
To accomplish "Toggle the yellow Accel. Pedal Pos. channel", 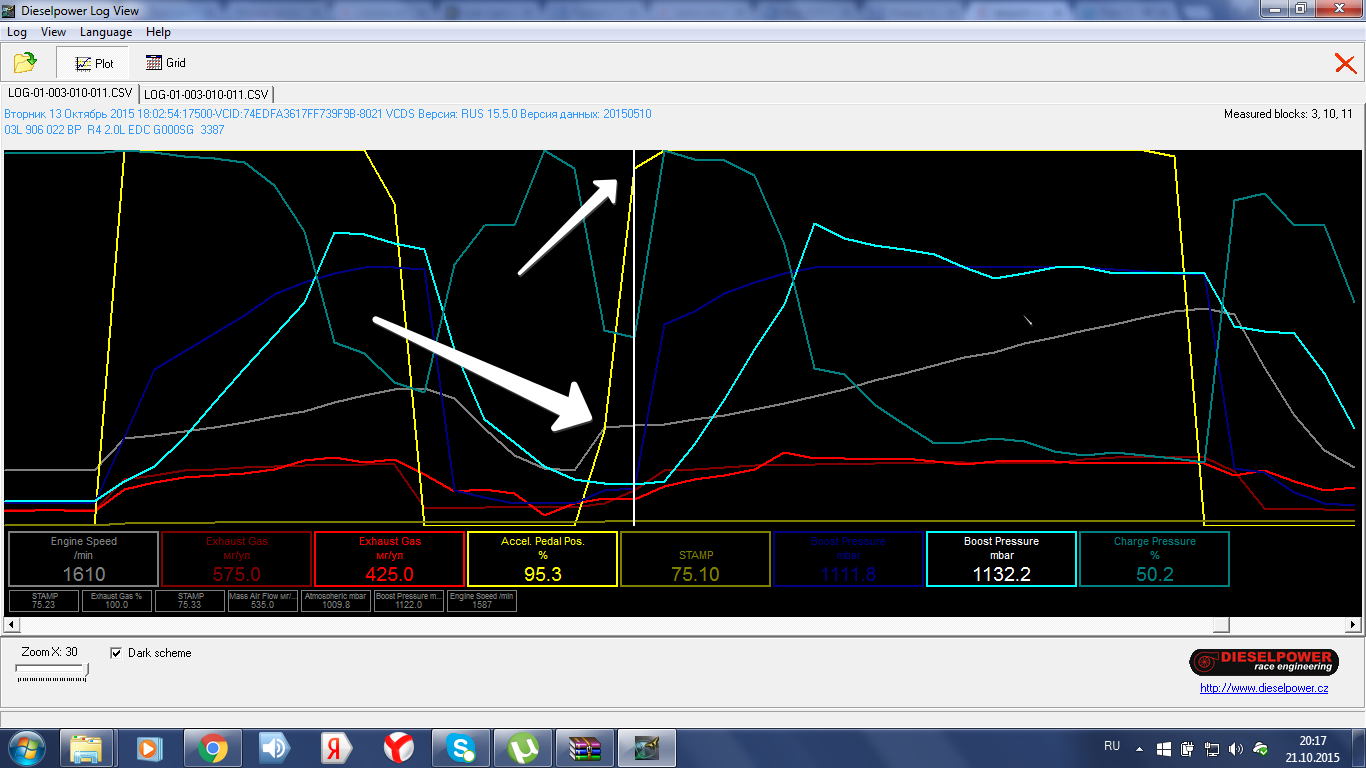I will (x=542, y=558).
